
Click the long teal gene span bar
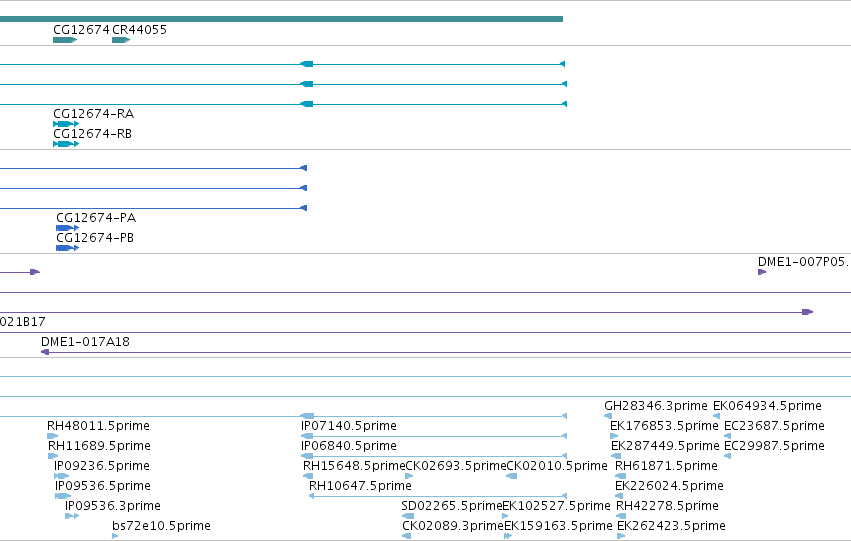coord(281,19)
